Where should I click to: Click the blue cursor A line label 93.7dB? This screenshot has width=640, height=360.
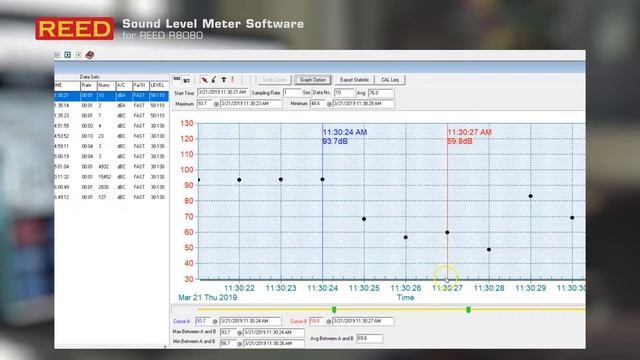click(335, 141)
